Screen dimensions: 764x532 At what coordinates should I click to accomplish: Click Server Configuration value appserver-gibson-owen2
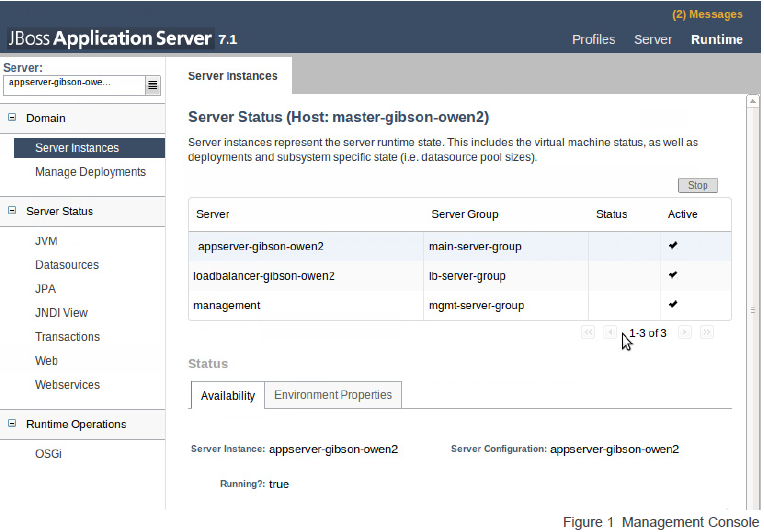(x=614, y=449)
